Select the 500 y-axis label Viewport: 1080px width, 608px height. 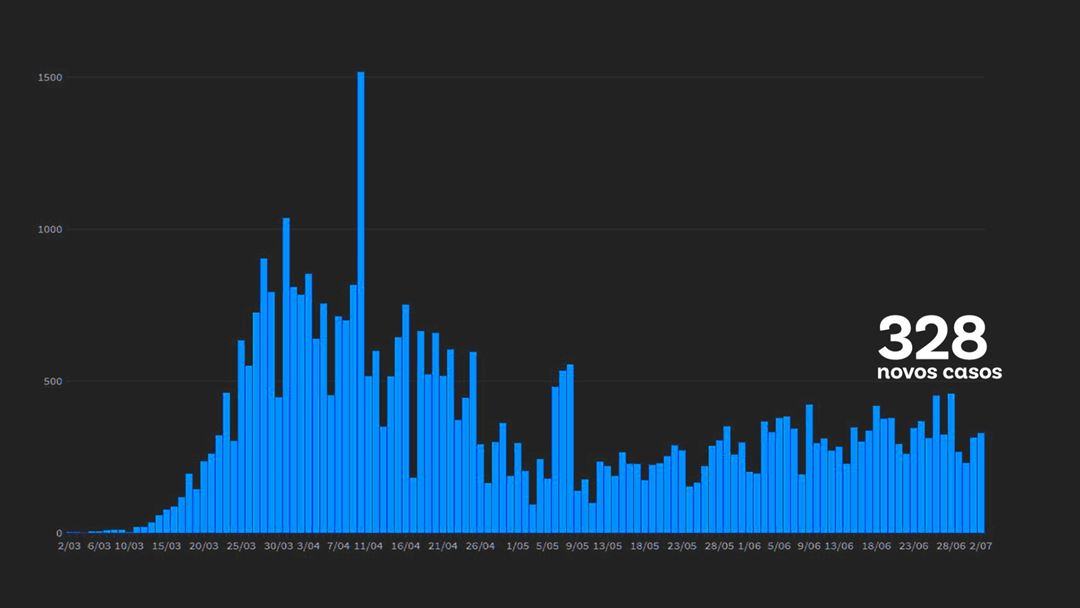(x=52, y=381)
